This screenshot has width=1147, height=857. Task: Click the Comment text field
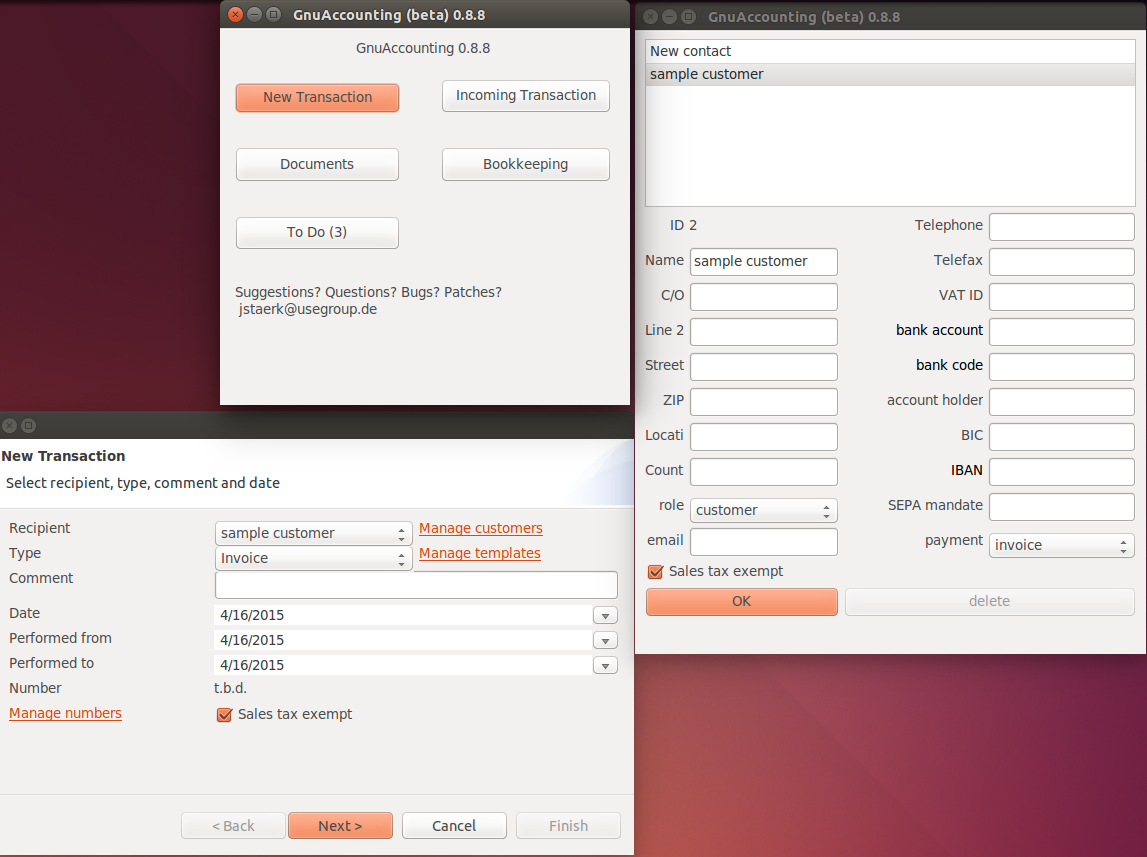416,585
